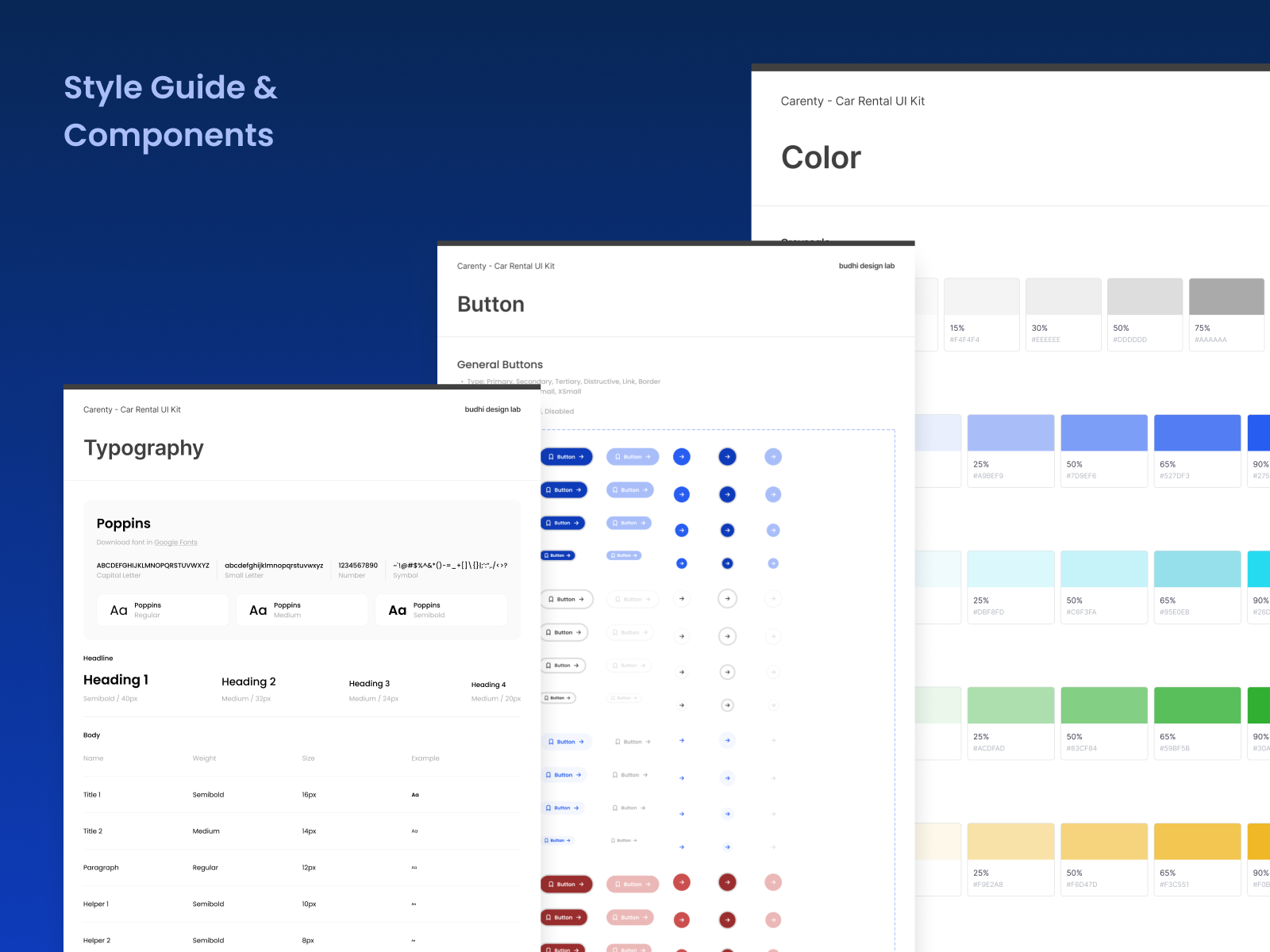Click the "Heading 3" sample text
This screenshot has height=952, width=1270.
click(x=369, y=684)
